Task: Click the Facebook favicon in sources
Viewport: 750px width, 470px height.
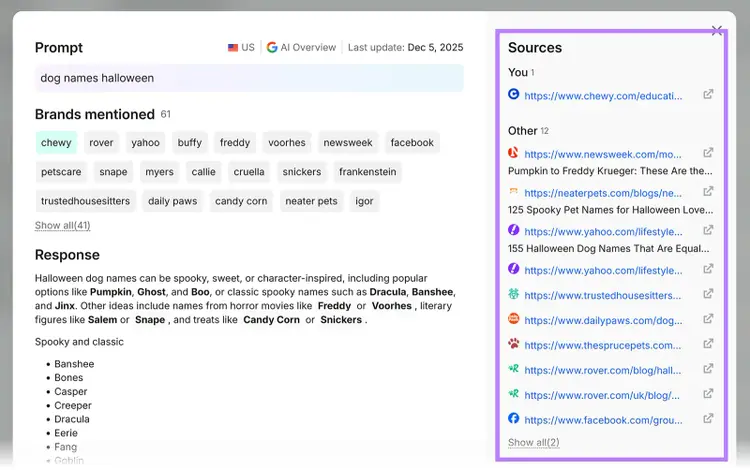Action: (x=513, y=418)
